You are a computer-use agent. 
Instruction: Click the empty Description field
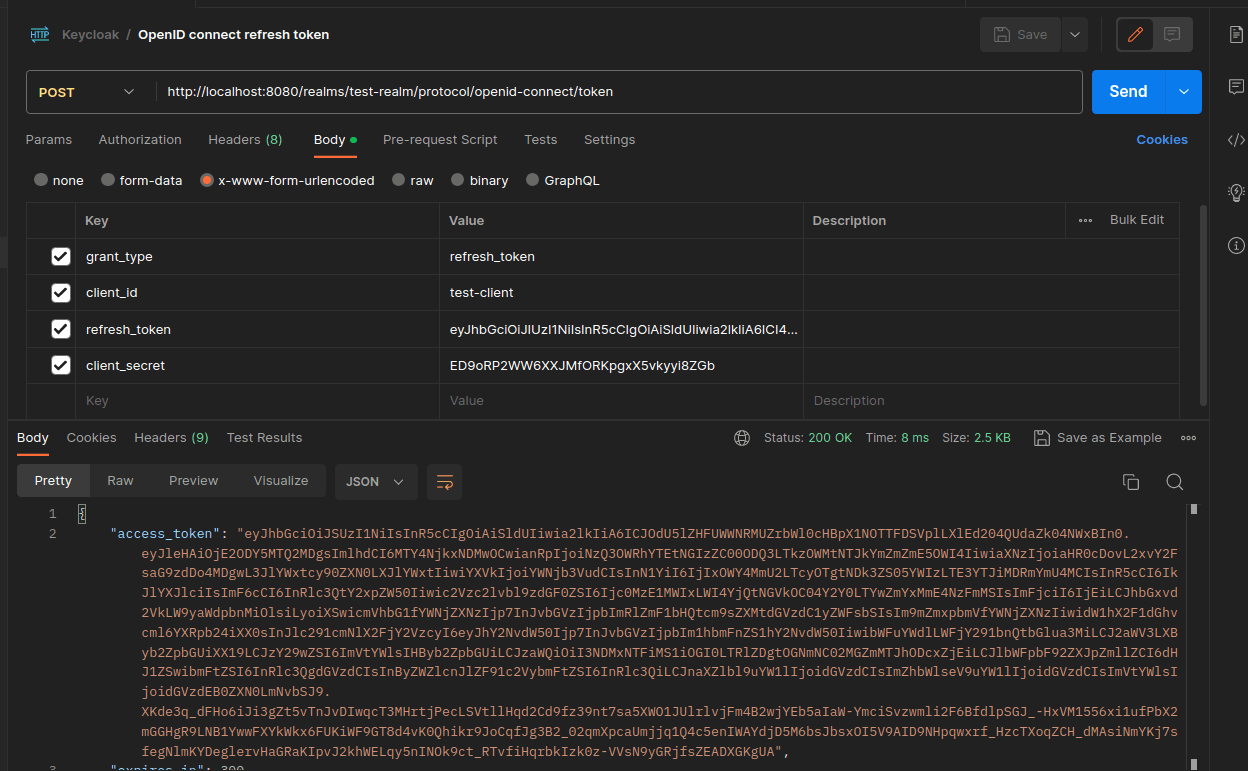991,401
